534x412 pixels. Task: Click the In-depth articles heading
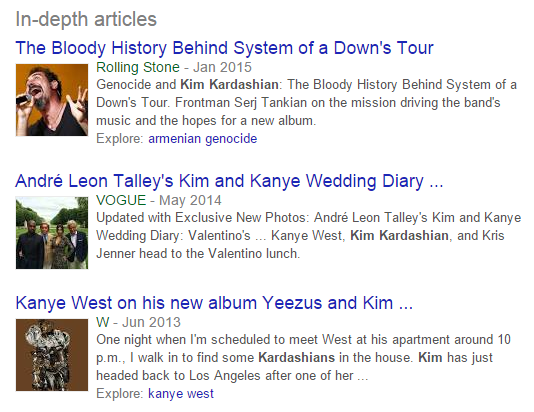tap(86, 19)
